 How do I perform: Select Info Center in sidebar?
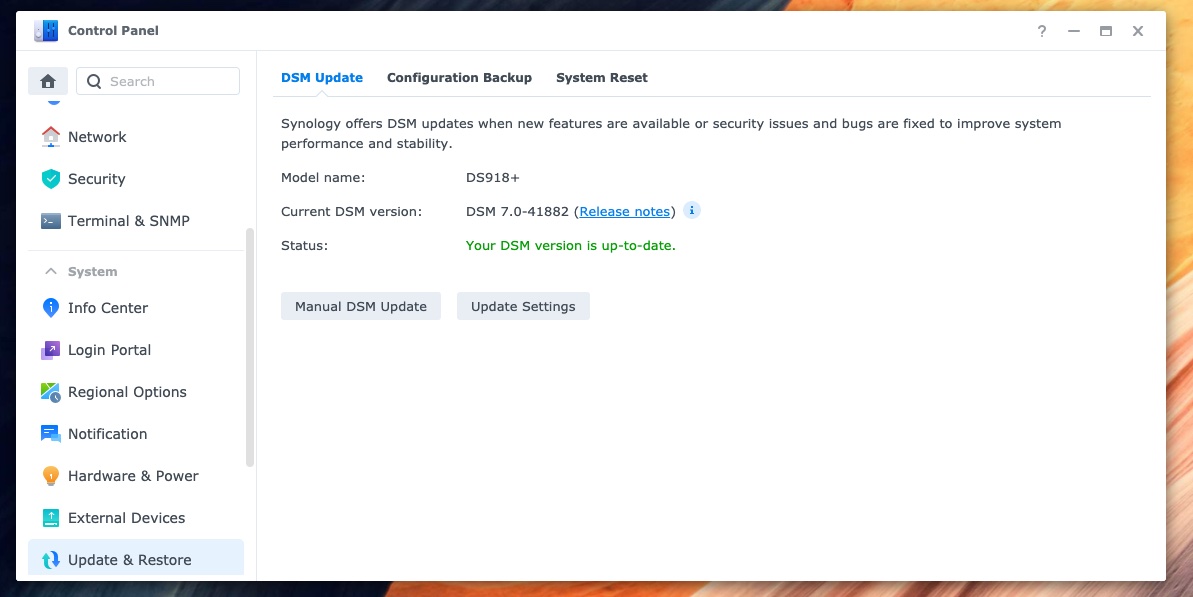pyautogui.click(x=135, y=308)
